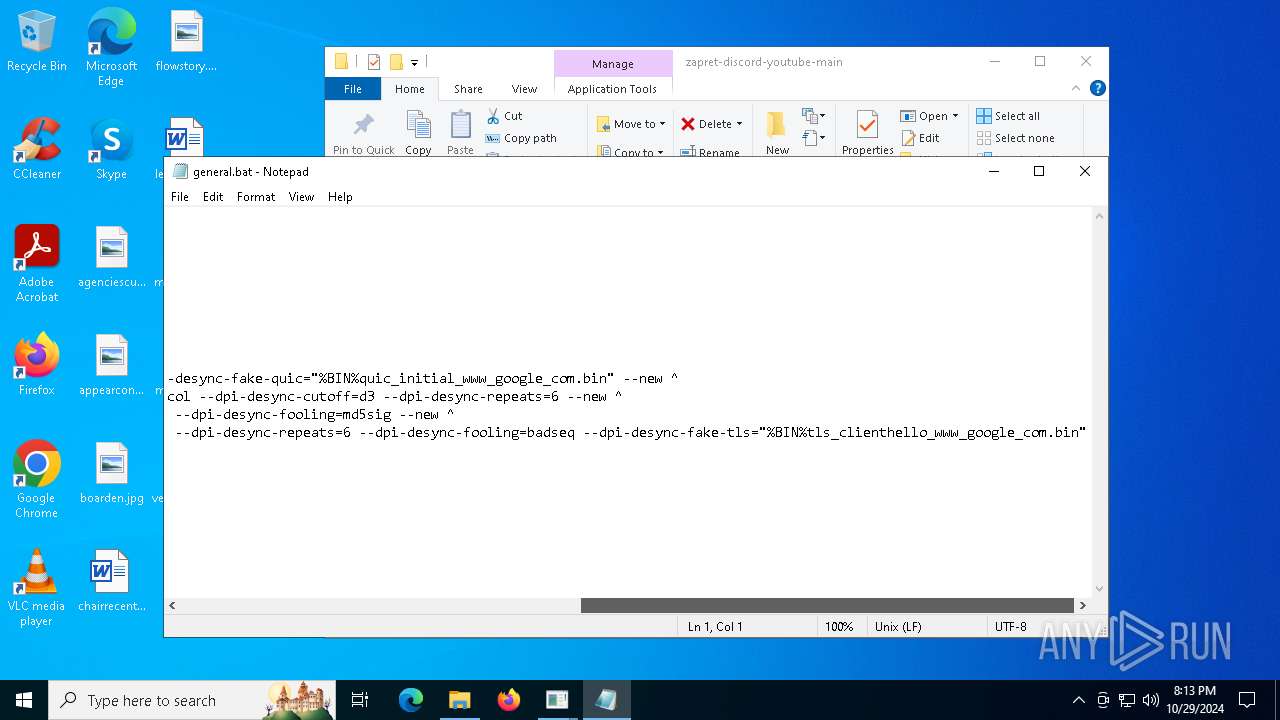Click the Delete button in Explorer

coord(706,124)
